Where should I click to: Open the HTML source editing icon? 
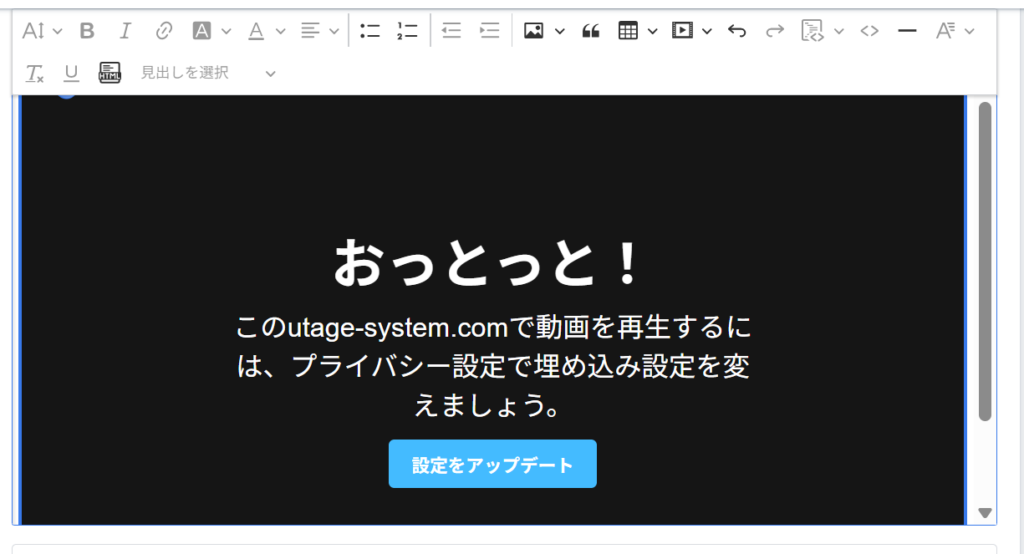coord(110,73)
